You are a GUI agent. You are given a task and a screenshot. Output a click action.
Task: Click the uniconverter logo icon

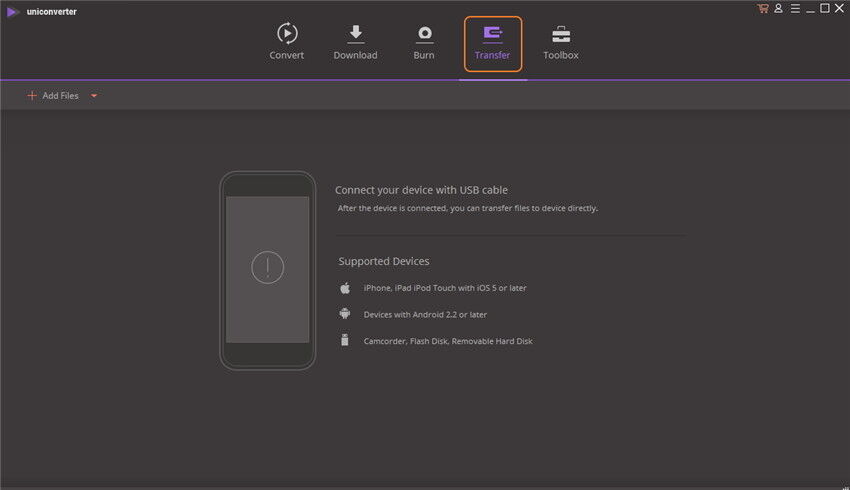(x=12, y=11)
